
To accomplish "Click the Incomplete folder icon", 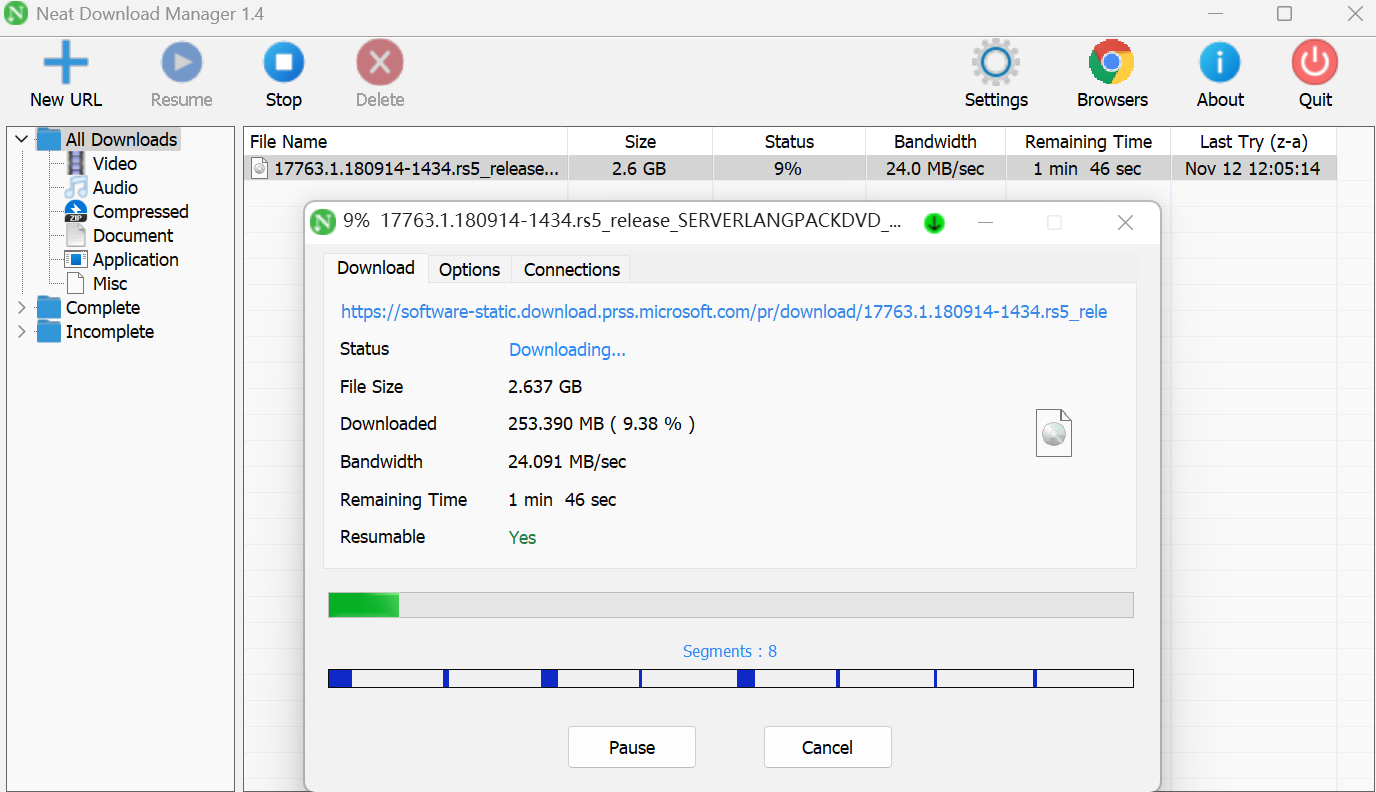I will point(49,331).
